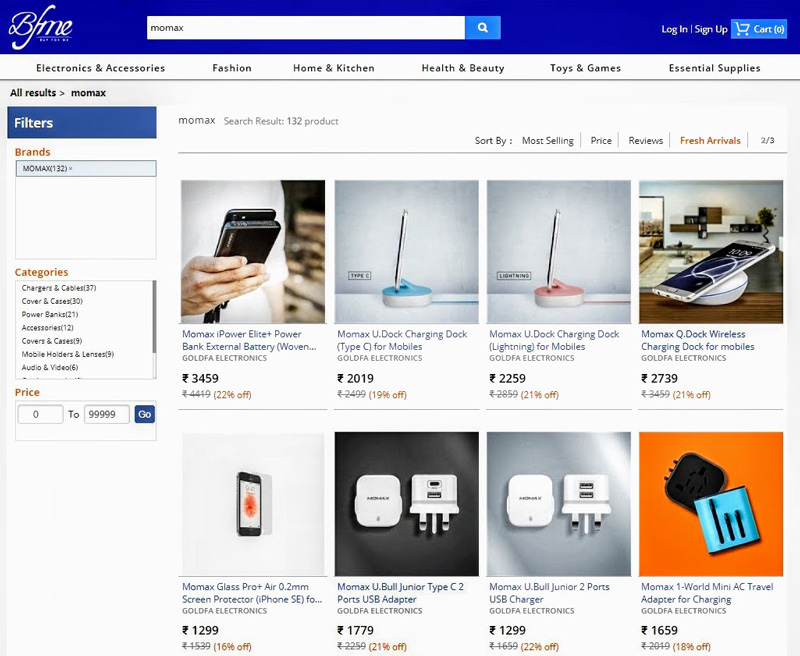Screen dimensions: 800x656
Task: Open Momax U.Bull Junior Type C title
Action: (x=401, y=593)
